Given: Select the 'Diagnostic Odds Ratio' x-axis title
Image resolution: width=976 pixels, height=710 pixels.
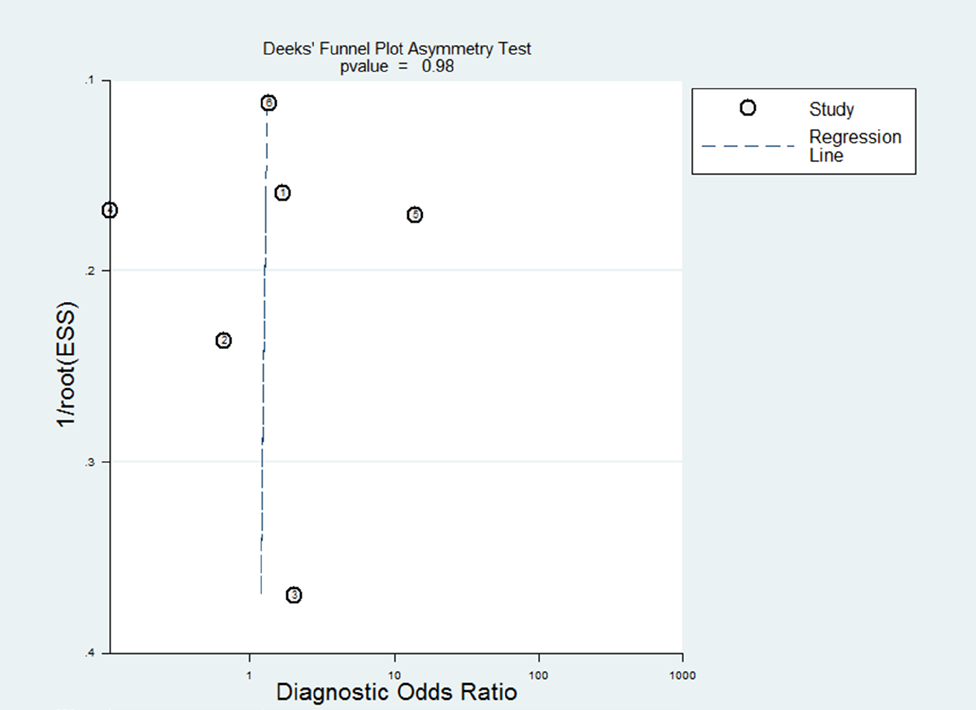Looking at the screenshot, I should click(396, 692).
